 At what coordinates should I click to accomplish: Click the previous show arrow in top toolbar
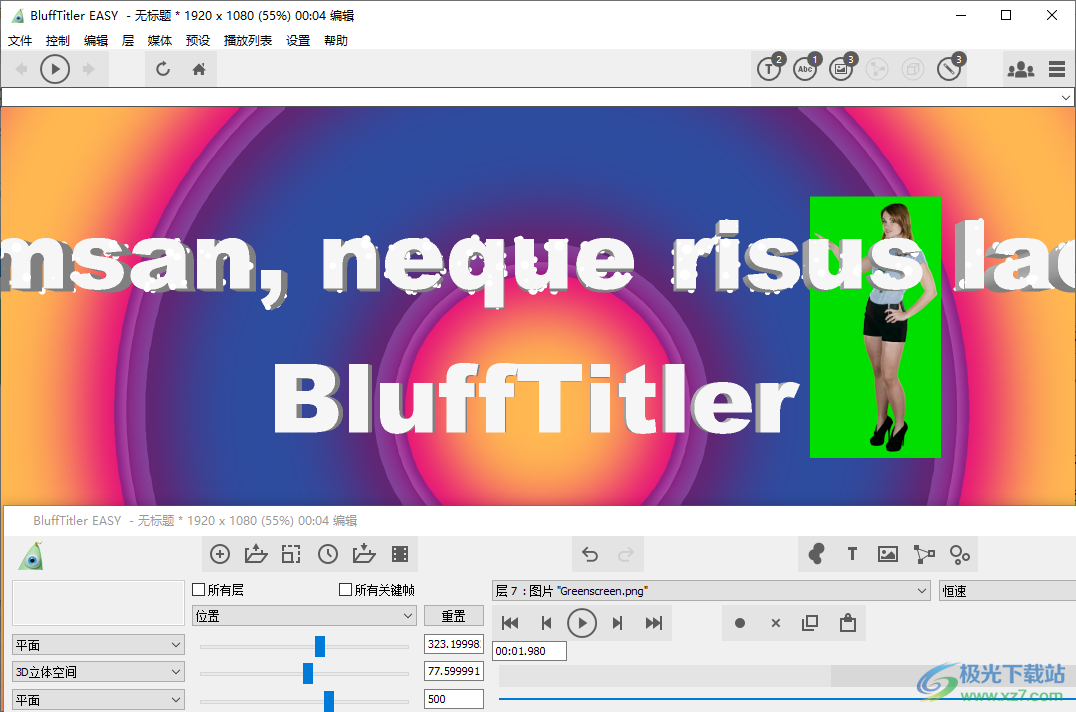tap(21, 69)
